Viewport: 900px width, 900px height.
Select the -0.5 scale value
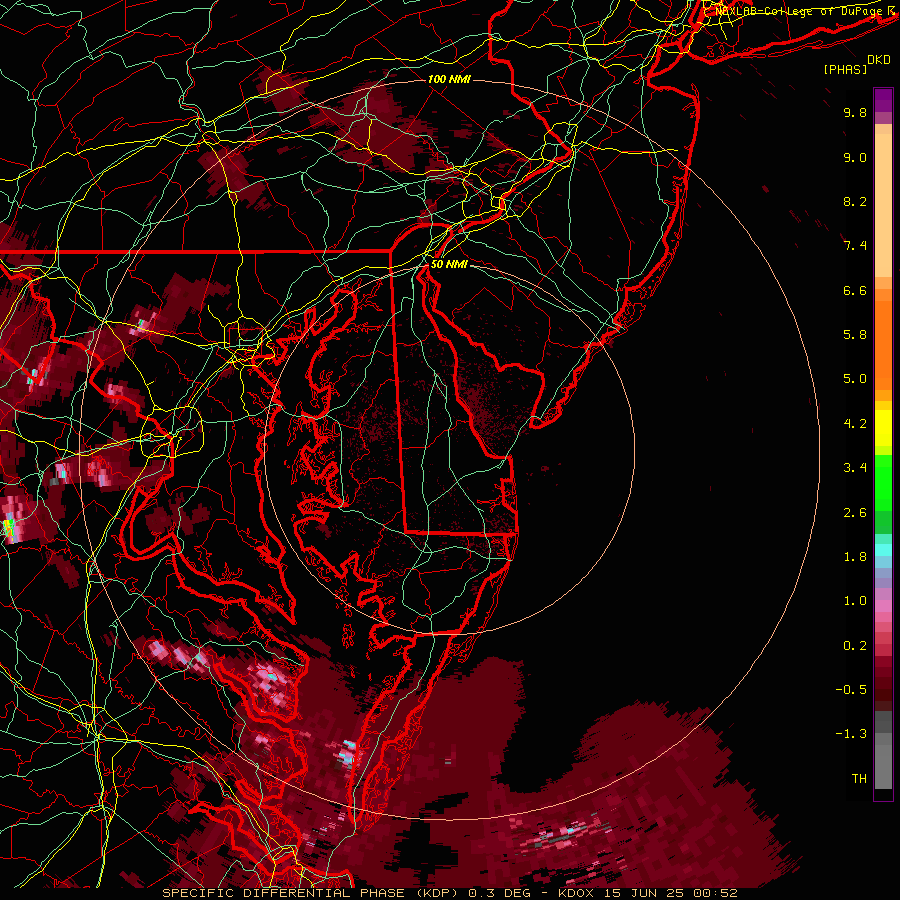[851, 690]
